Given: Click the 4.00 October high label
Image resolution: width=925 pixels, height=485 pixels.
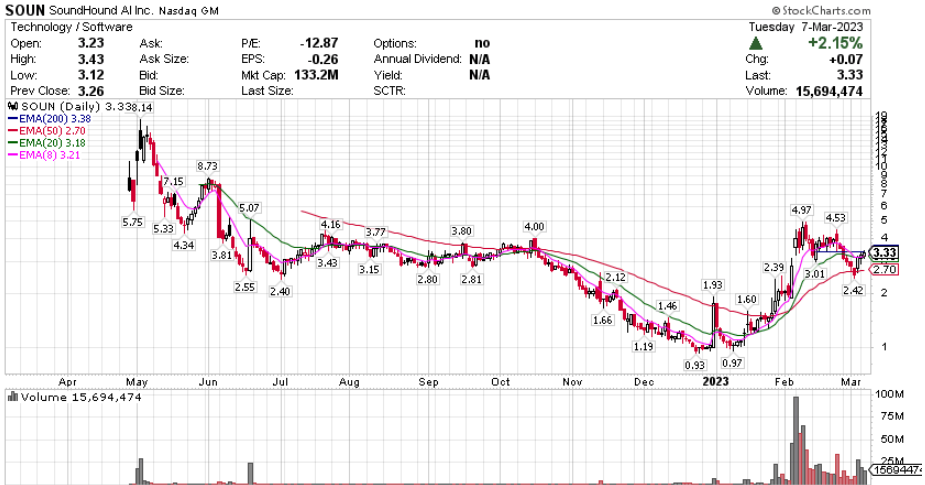Looking at the screenshot, I should tap(534, 227).
